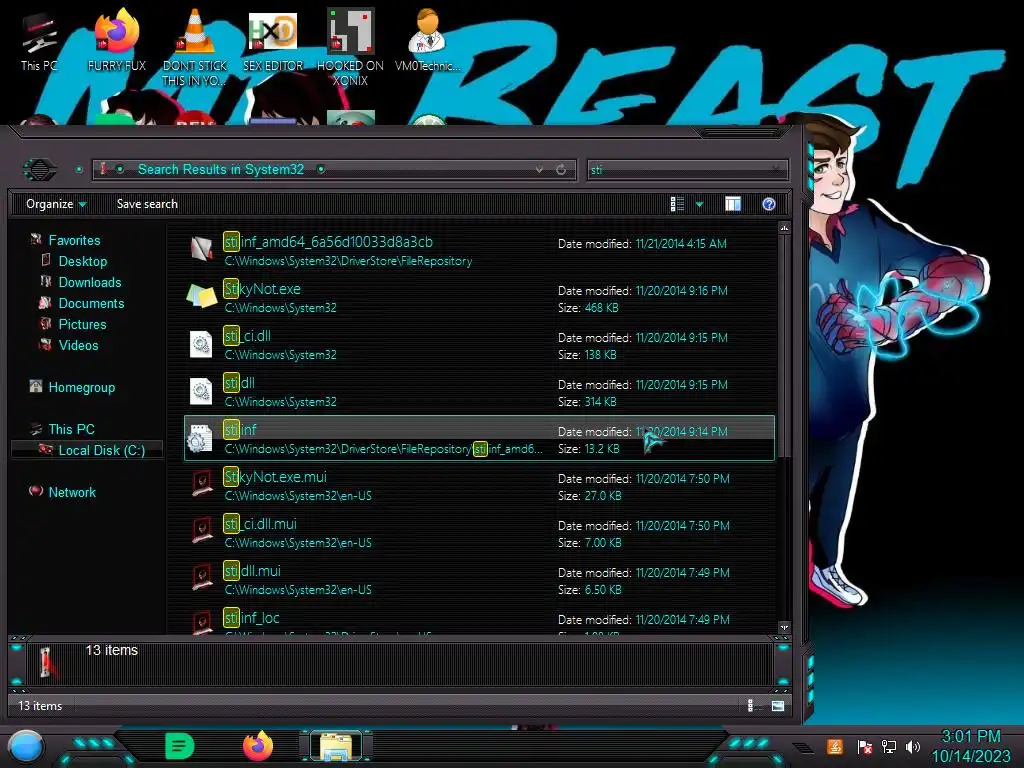Viewport: 1024px width, 768px height.
Task: Switch to large icons view in status bar
Action: pyautogui.click(x=777, y=705)
